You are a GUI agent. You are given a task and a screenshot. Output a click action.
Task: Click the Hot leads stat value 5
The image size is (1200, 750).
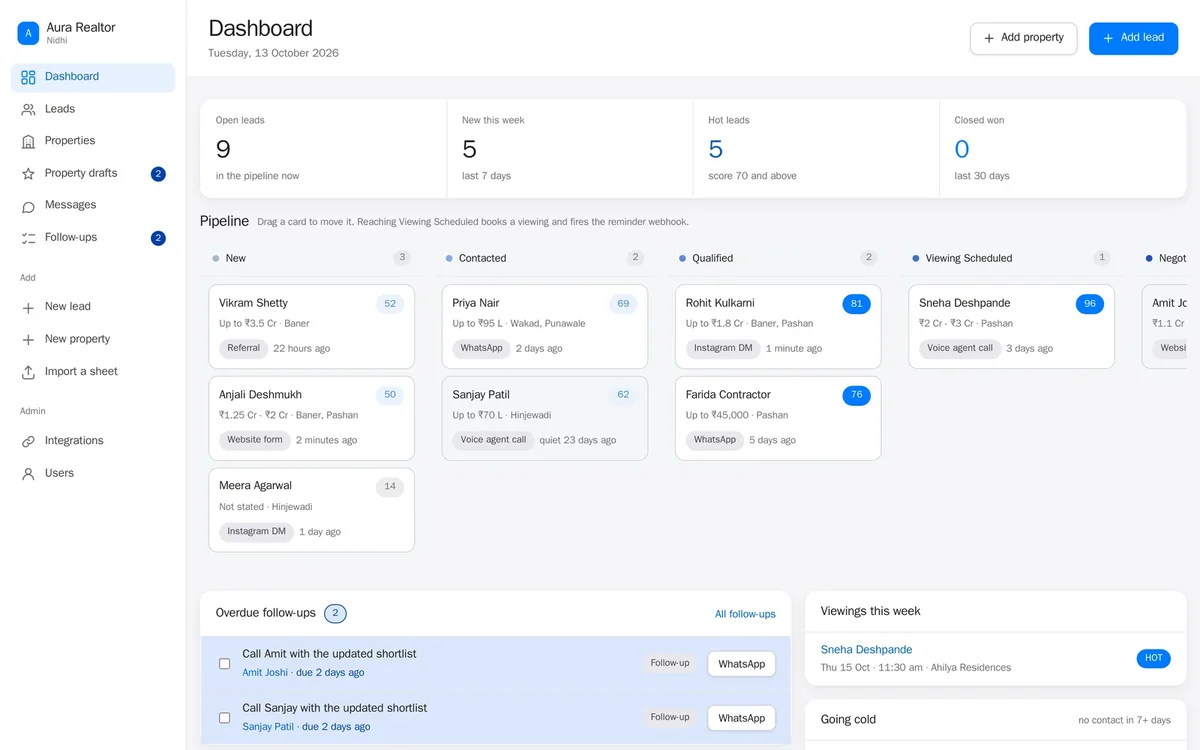point(716,150)
